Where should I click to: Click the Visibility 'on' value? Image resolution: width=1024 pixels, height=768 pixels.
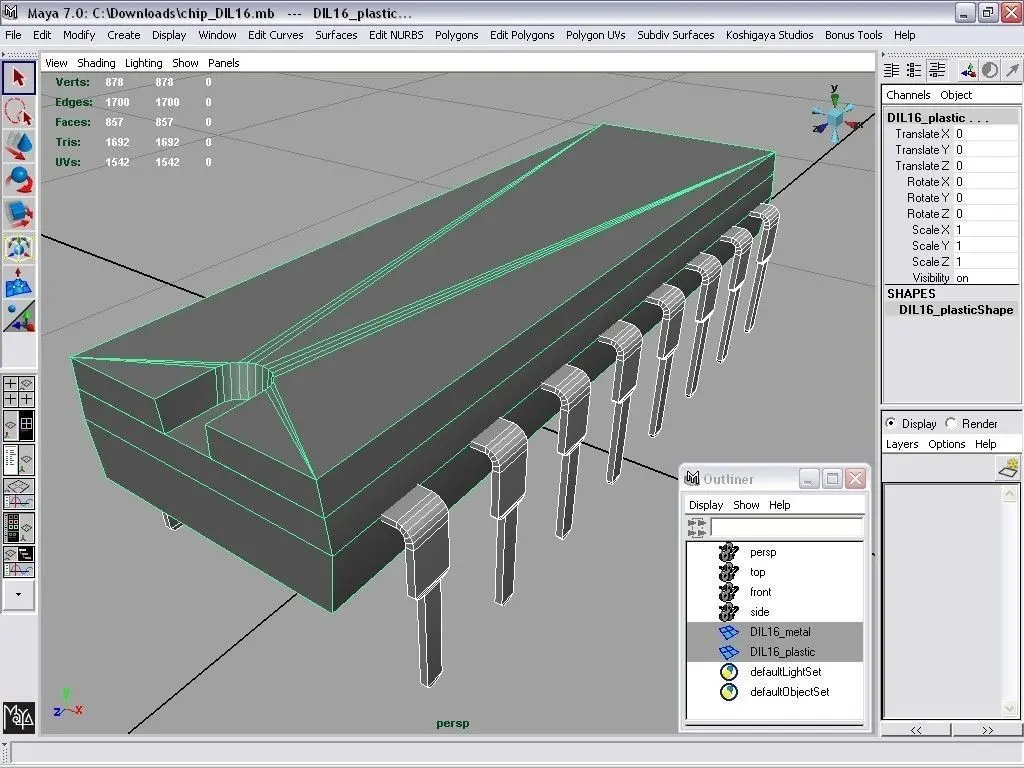click(986, 278)
